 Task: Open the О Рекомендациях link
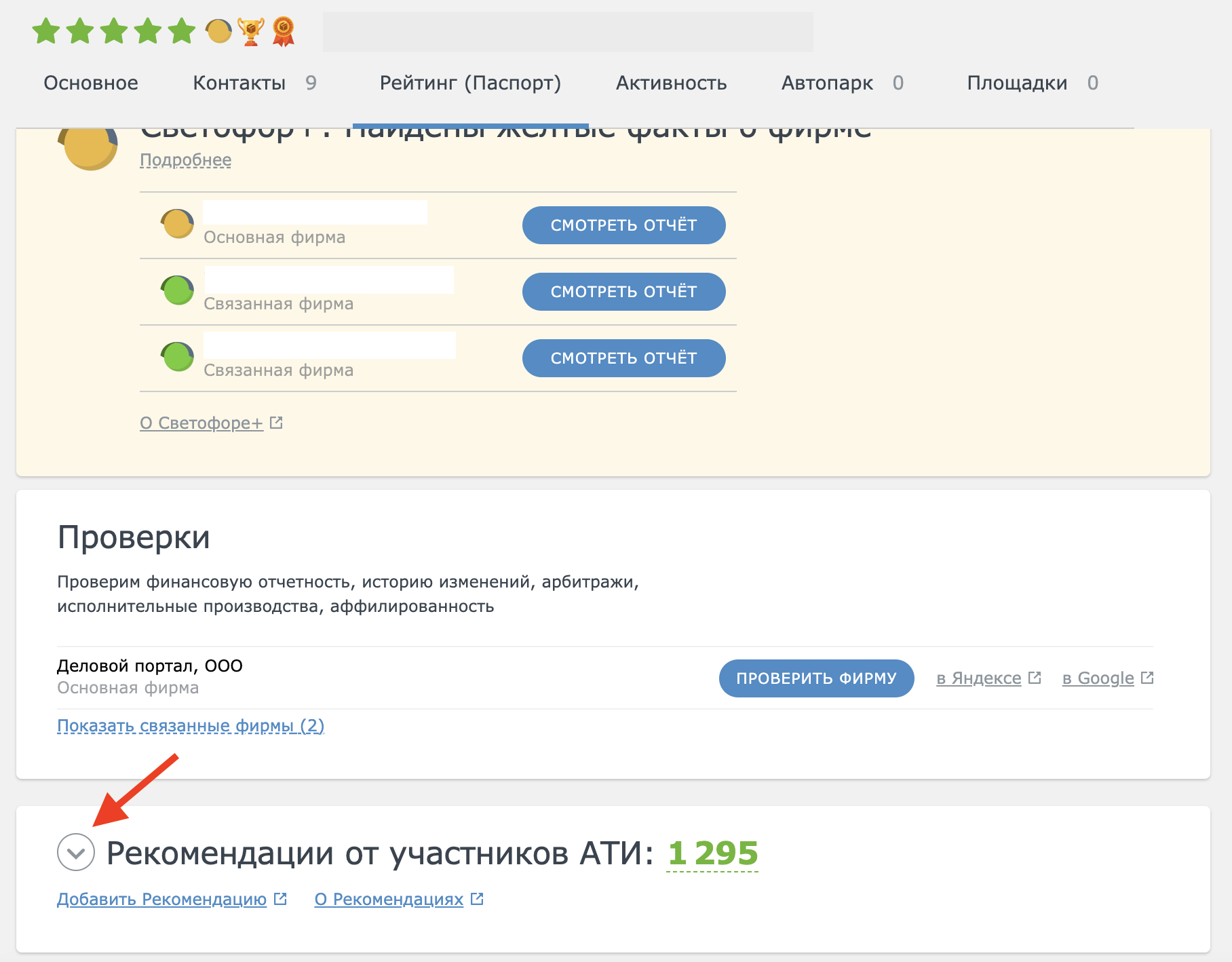pyautogui.click(x=389, y=899)
